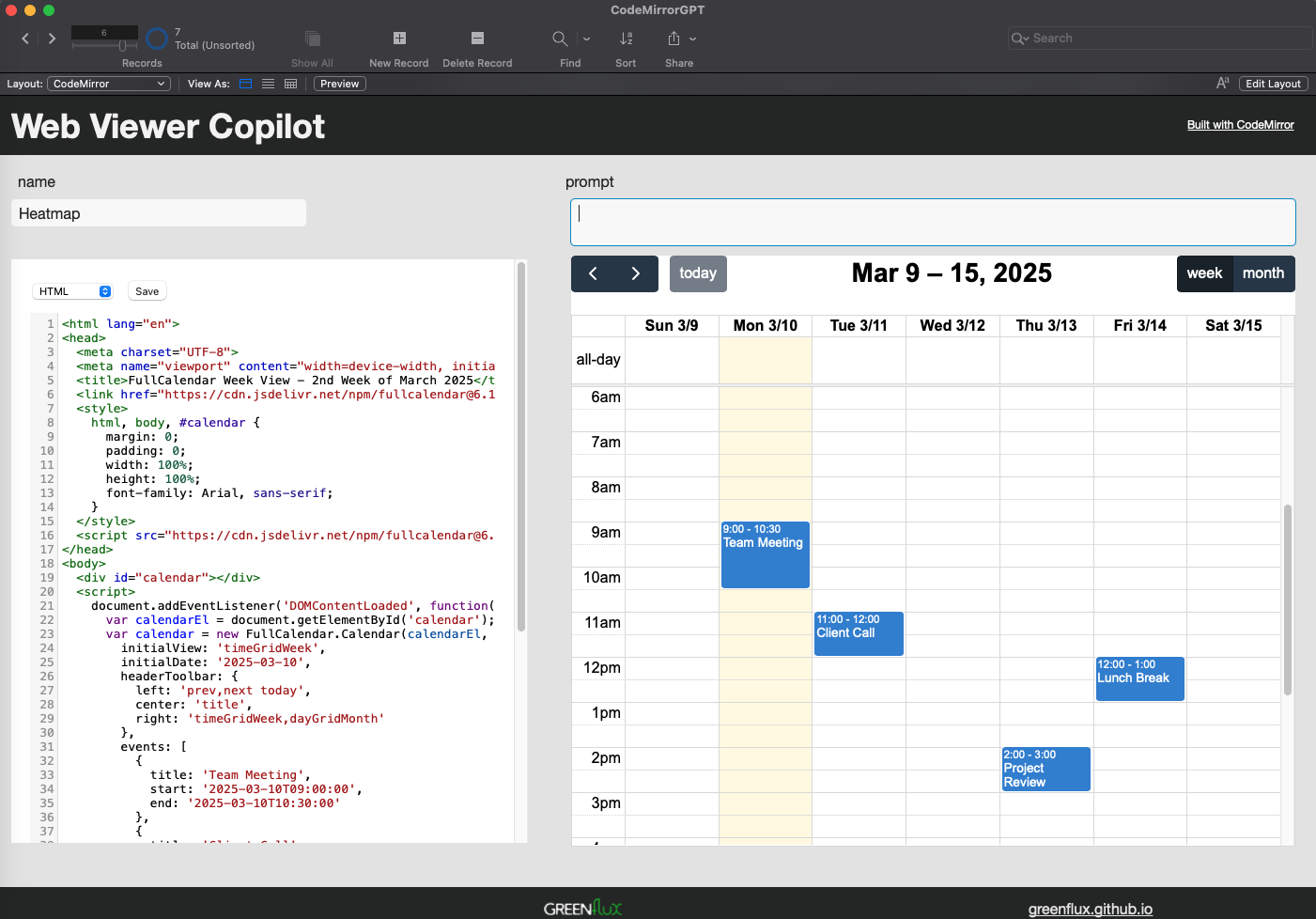Switch calendar to month view

point(1262,273)
